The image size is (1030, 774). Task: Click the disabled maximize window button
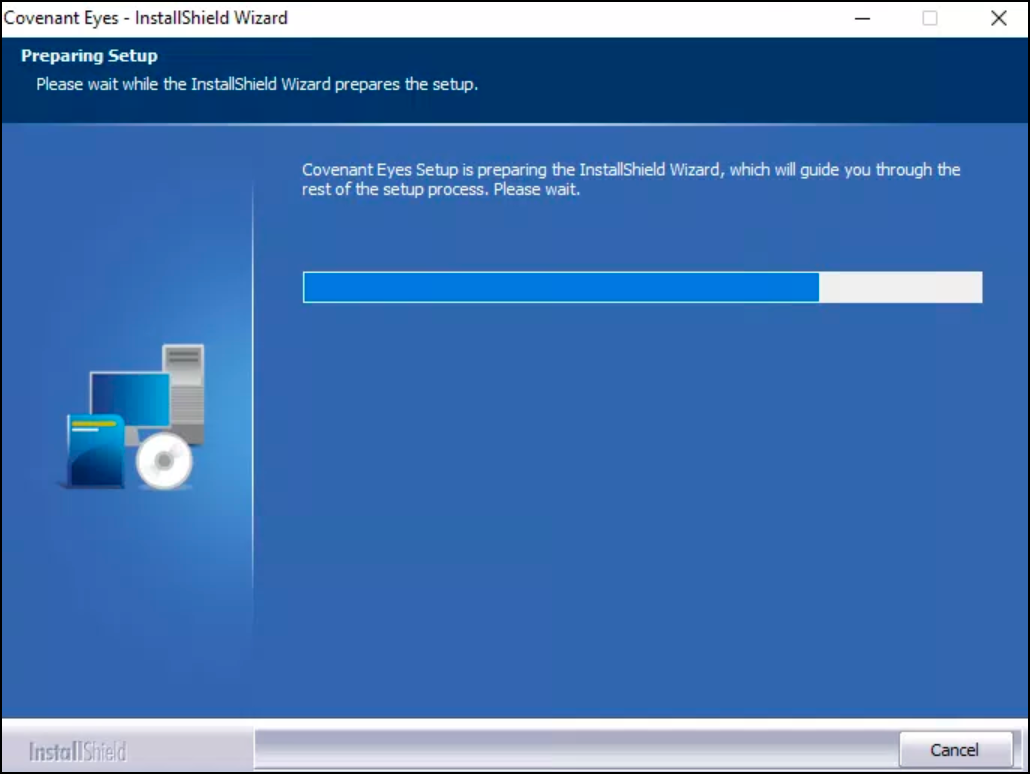(x=930, y=18)
